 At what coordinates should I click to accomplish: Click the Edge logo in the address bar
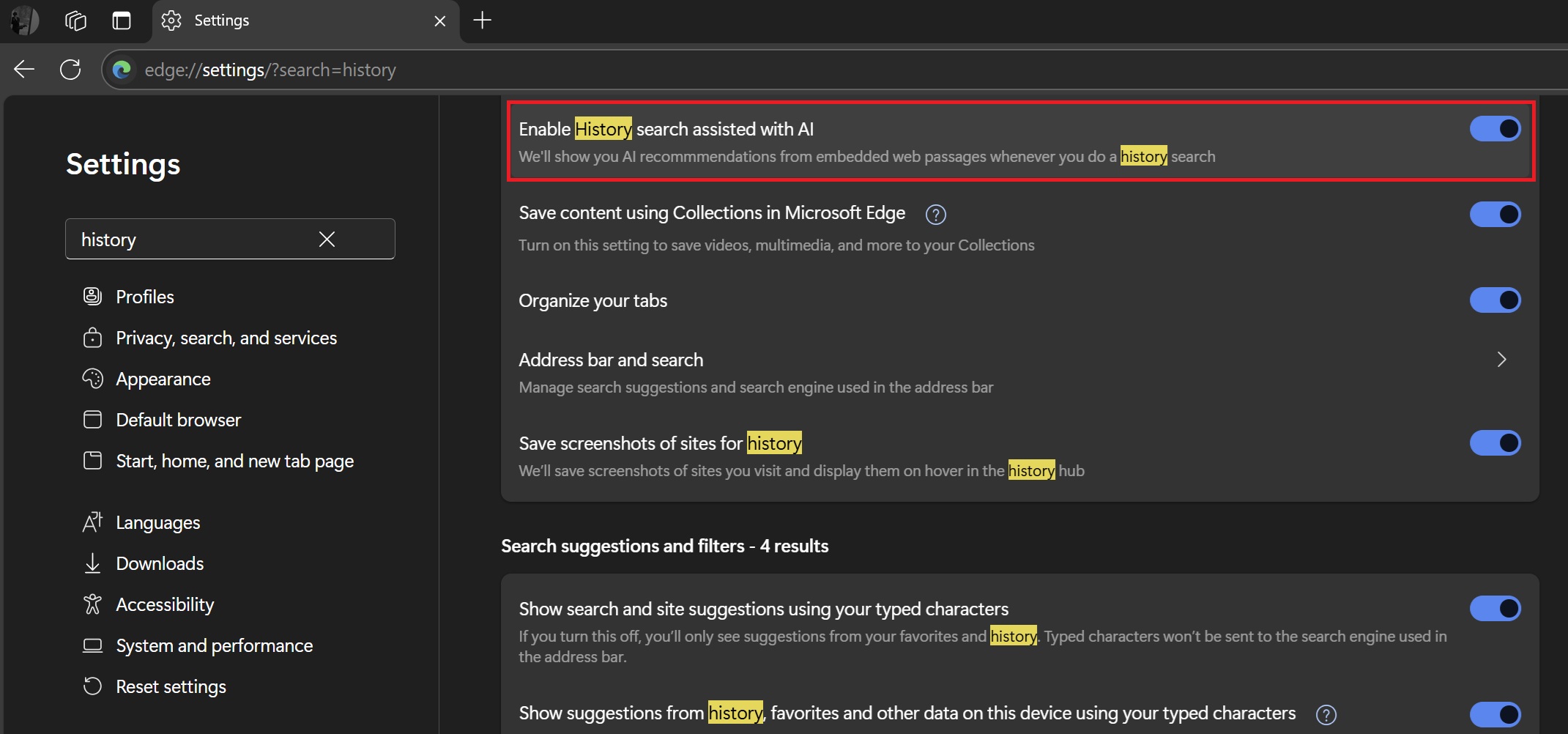click(x=122, y=70)
